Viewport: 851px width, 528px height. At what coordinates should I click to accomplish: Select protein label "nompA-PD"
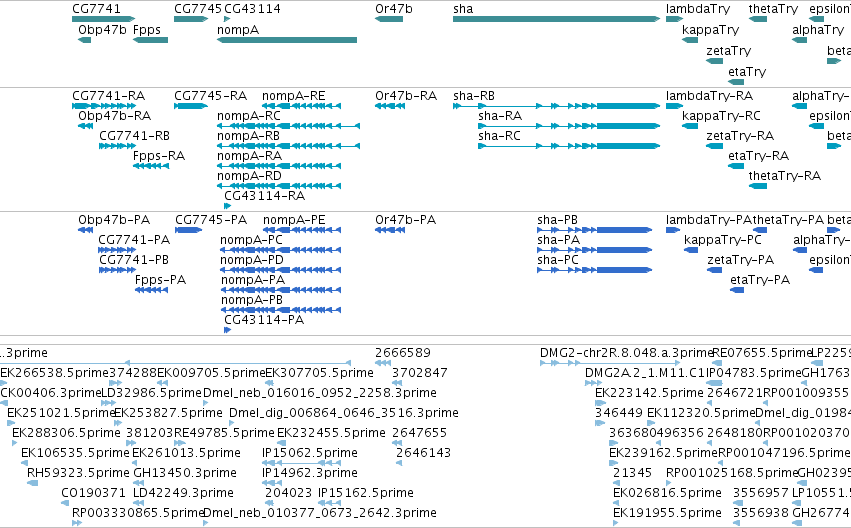[x=252, y=260]
